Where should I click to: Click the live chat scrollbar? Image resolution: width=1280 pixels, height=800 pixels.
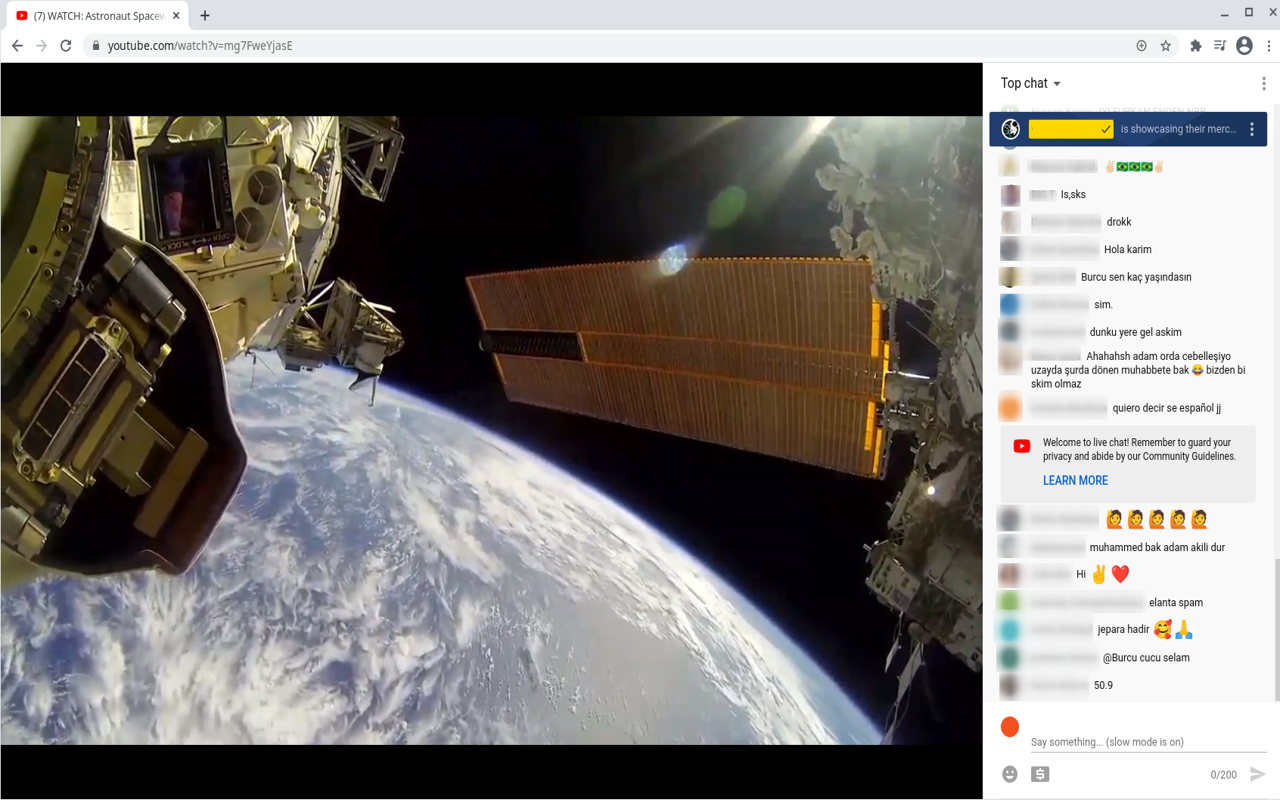click(1276, 630)
